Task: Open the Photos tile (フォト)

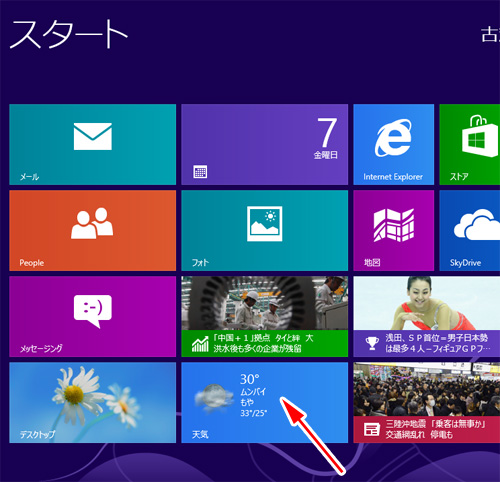Action: (265, 230)
